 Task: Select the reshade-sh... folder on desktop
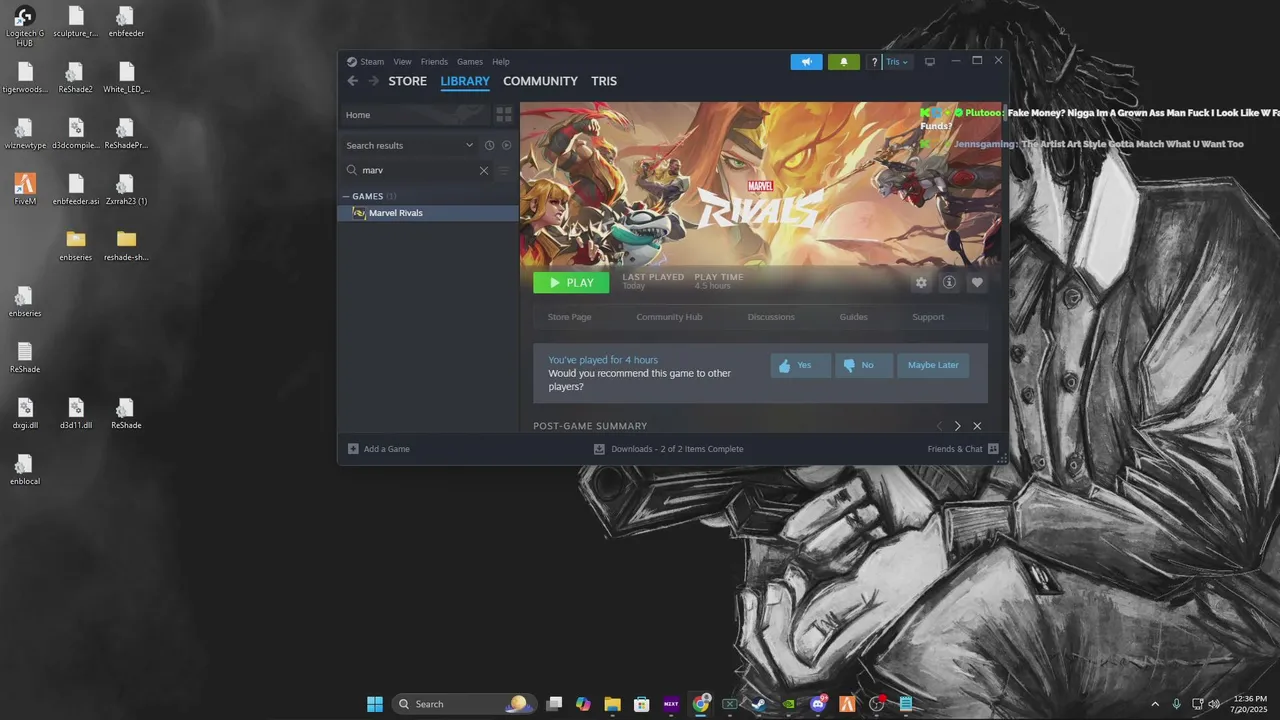126,245
